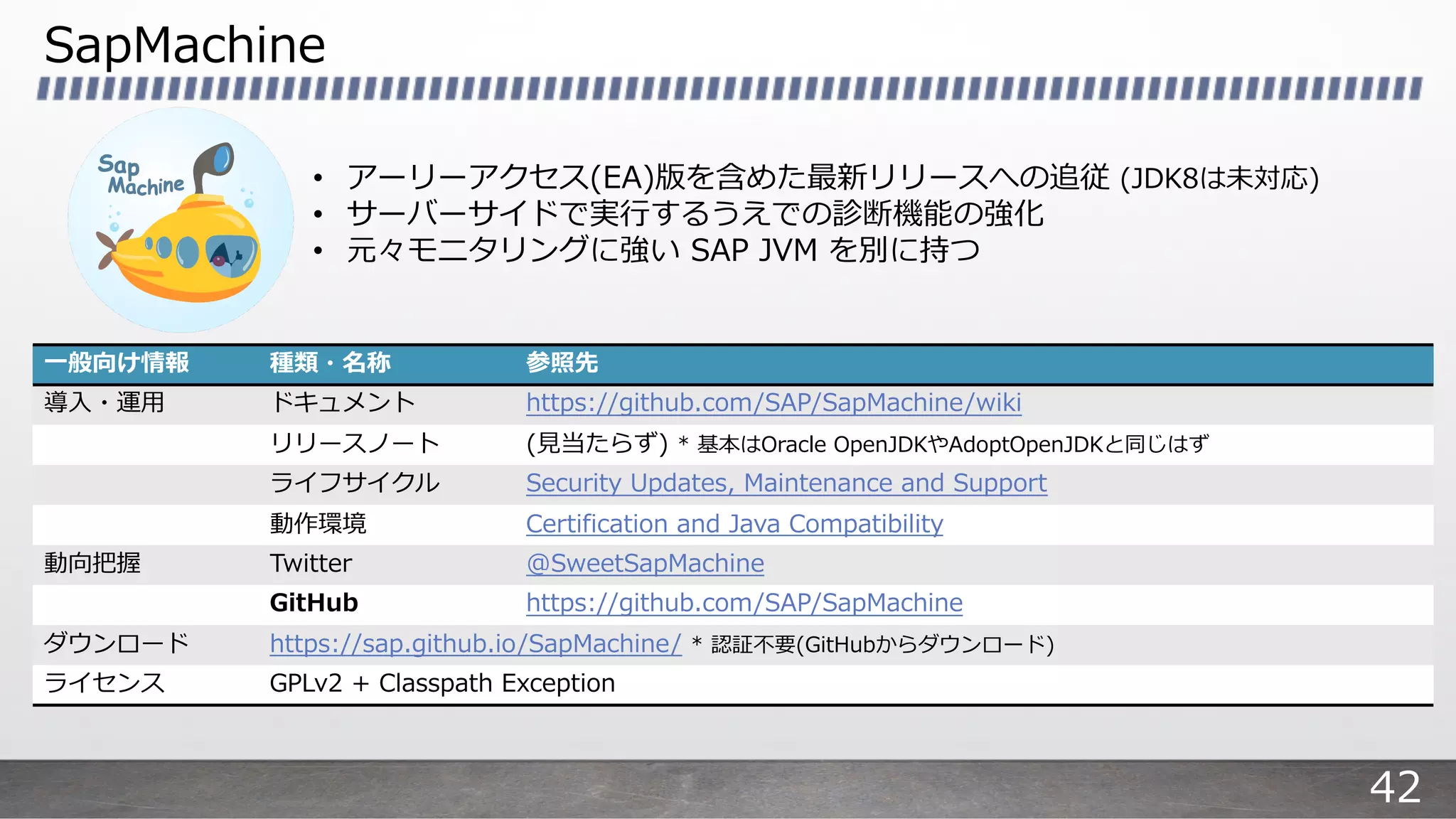Select the 動作環境 cell

point(318,523)
